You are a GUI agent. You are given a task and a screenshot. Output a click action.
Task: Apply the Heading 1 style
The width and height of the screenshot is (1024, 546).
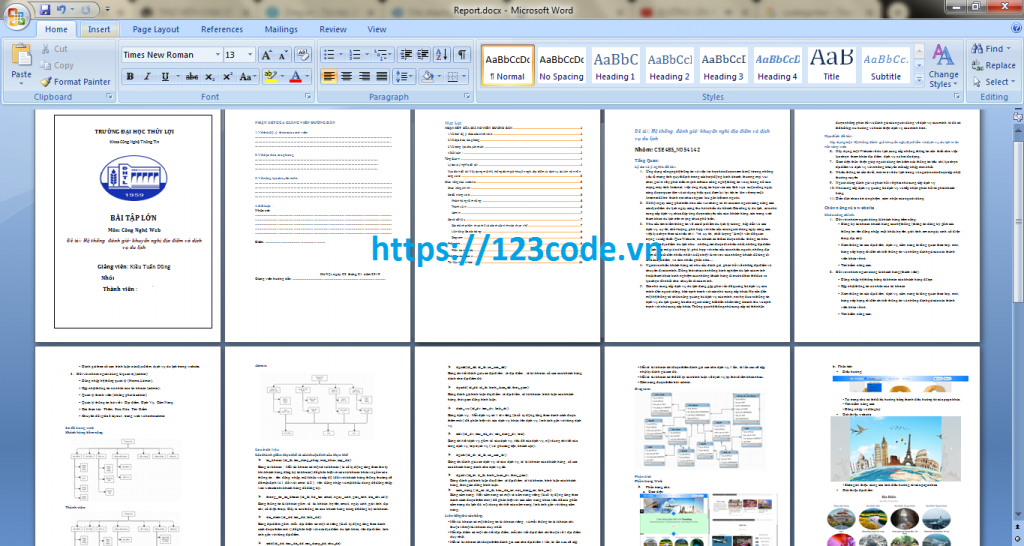pos(616,65)
